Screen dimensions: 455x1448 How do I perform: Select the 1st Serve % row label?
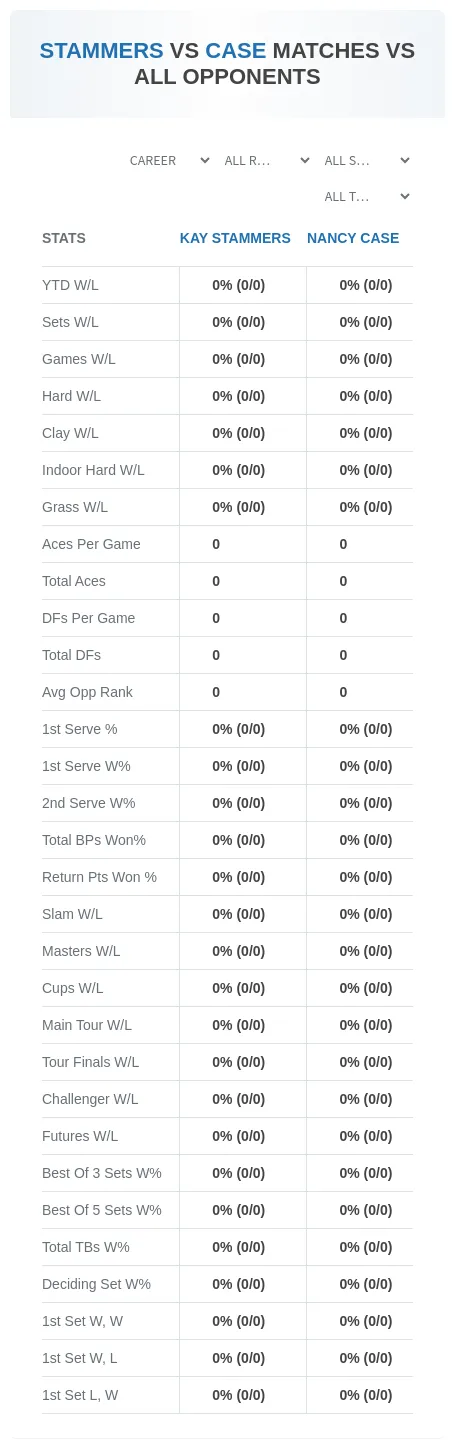79,729
